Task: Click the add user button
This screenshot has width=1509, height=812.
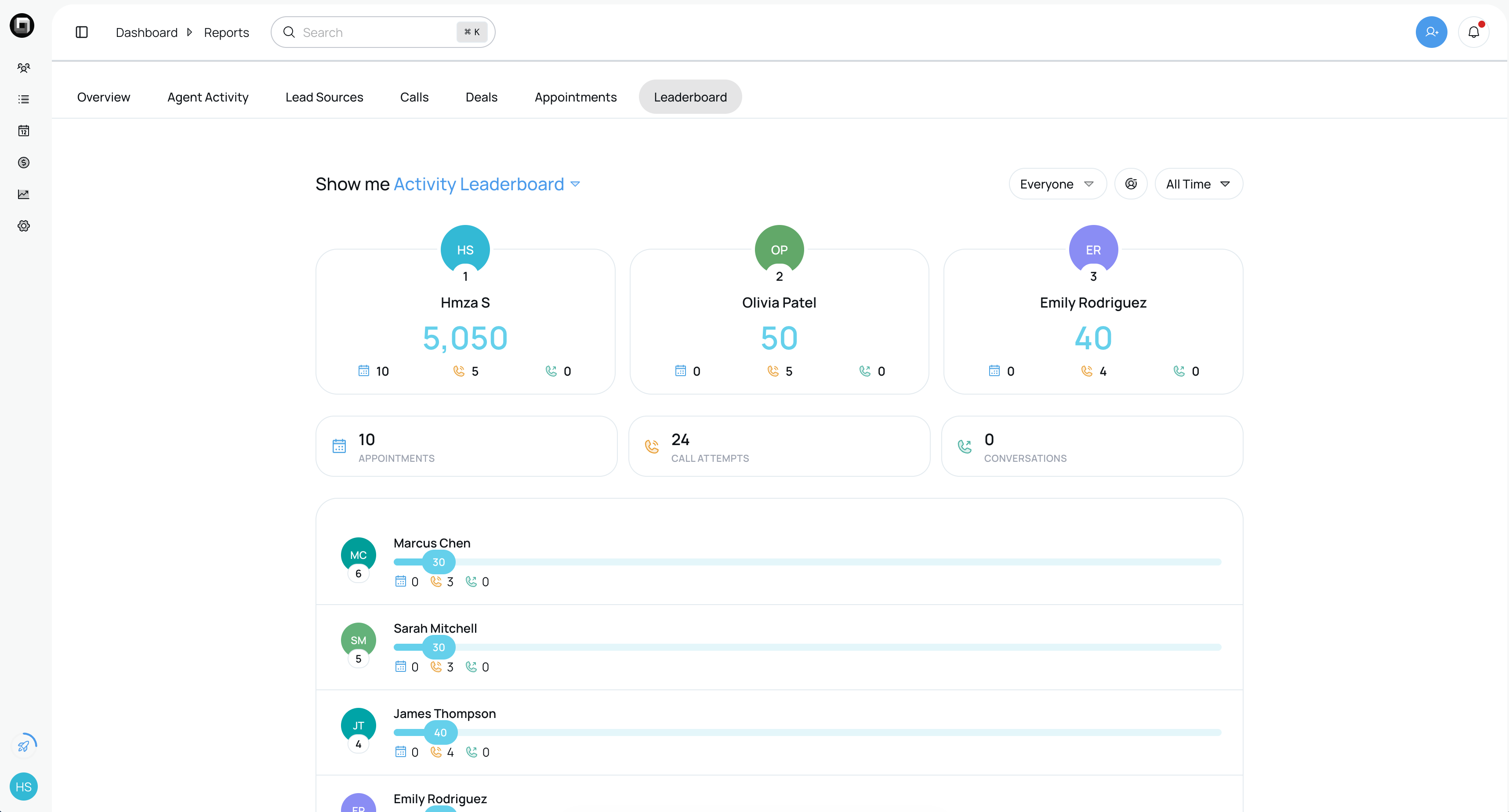Action: [x=1431, y=32]
